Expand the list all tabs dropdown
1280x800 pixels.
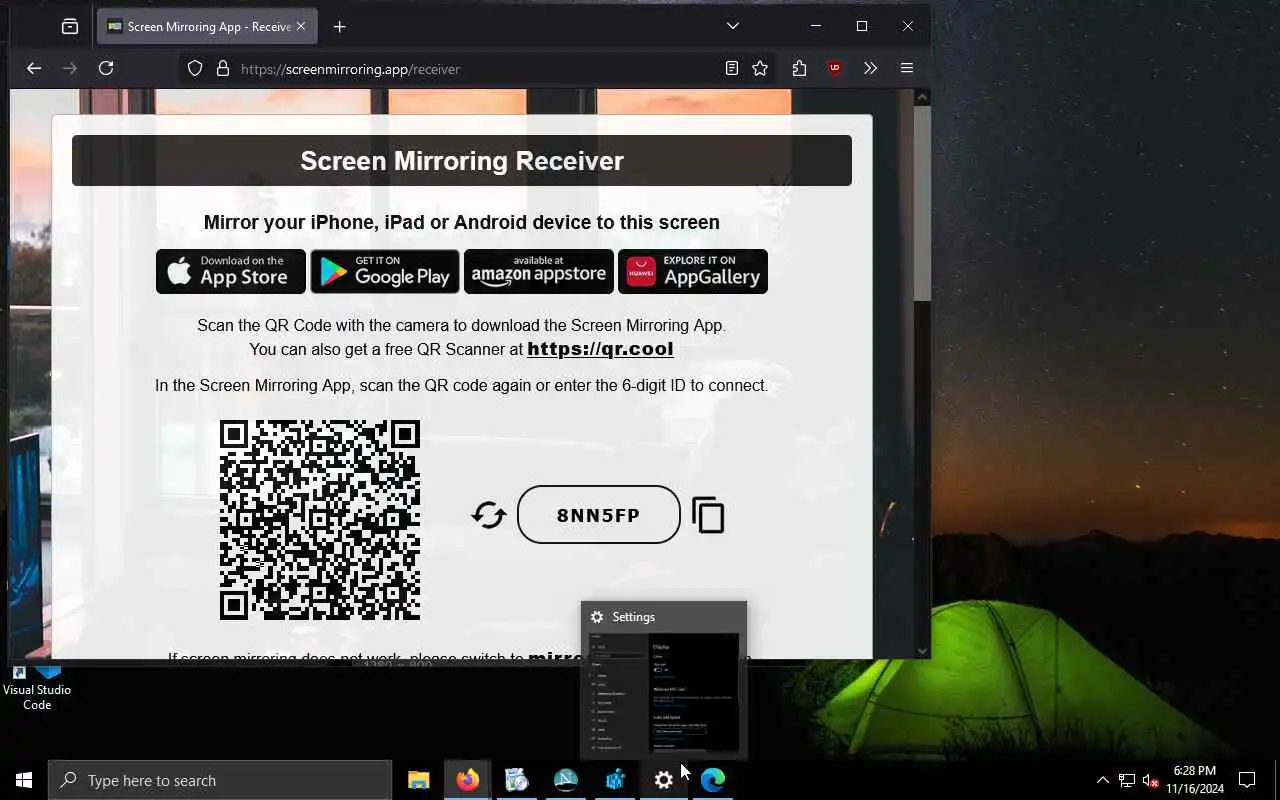pos(733,26)
